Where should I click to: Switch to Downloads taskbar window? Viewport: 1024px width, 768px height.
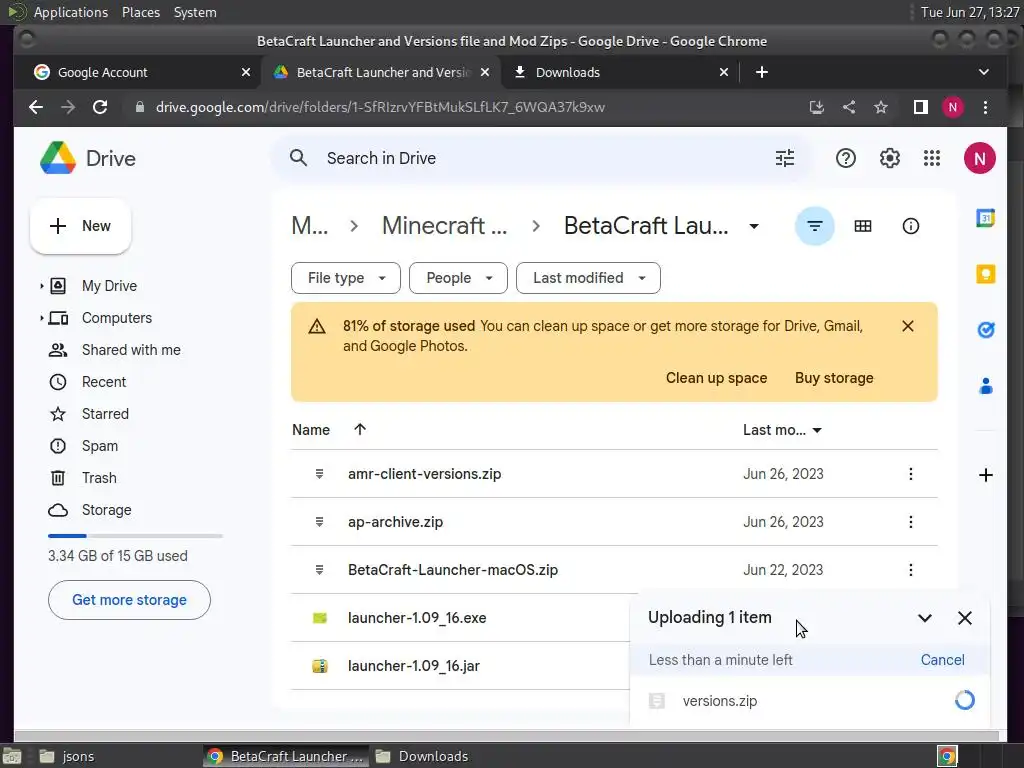pyautogui.click(x=421, y=756)
